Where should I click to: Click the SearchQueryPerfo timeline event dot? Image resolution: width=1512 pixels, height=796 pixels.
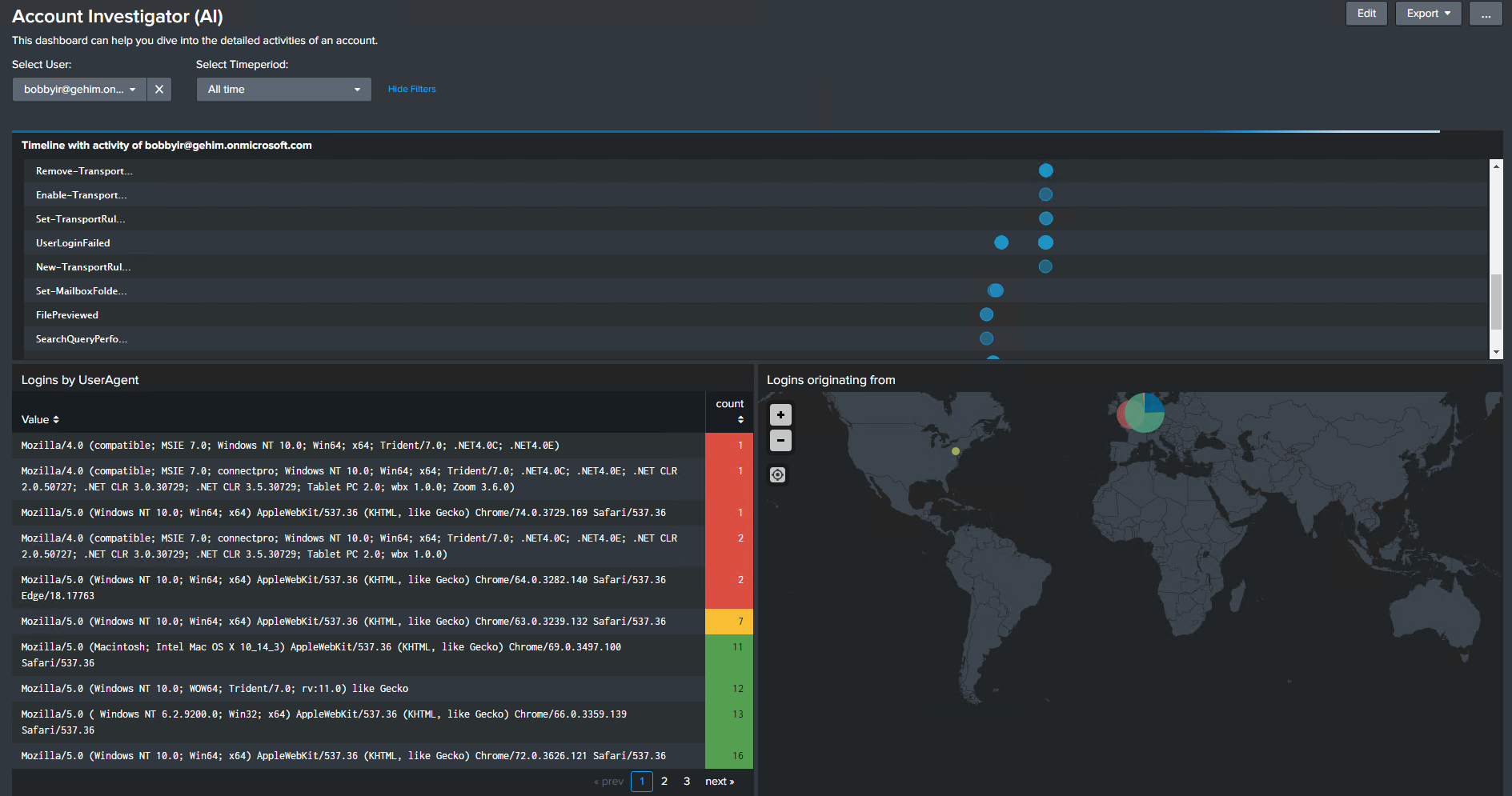(x=986, y=338)
